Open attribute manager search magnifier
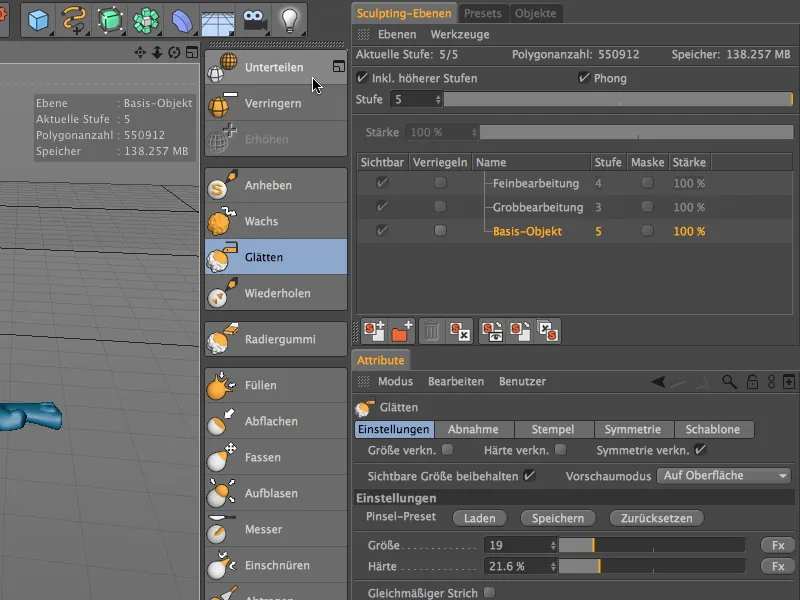 click(729, 382)
